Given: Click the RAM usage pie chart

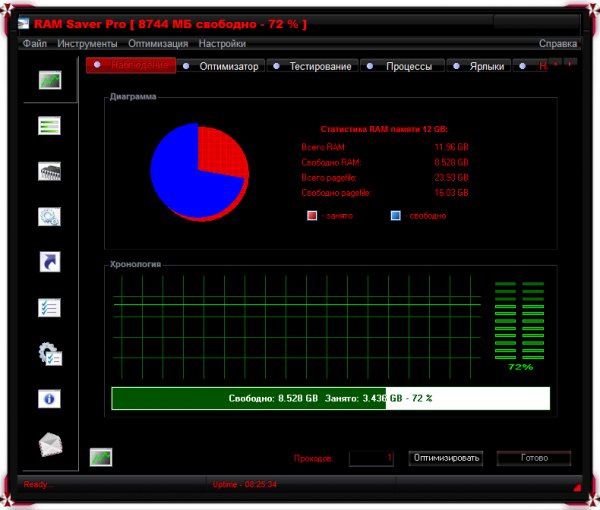Looking at the screenshot, I should [199, 172].
